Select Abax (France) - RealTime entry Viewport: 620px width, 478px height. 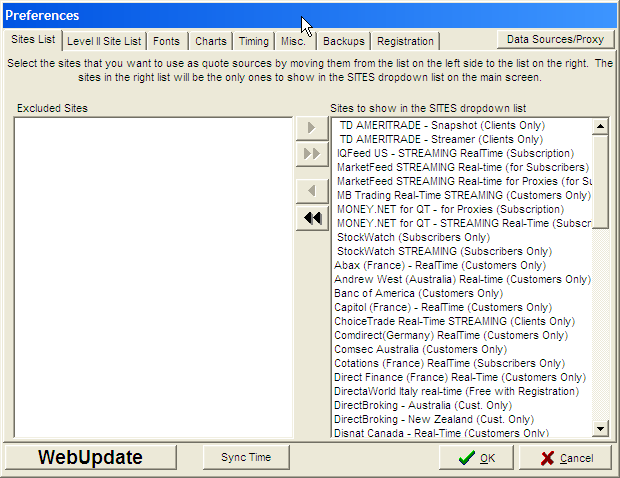pyautogui.click(x=461, y=265)
